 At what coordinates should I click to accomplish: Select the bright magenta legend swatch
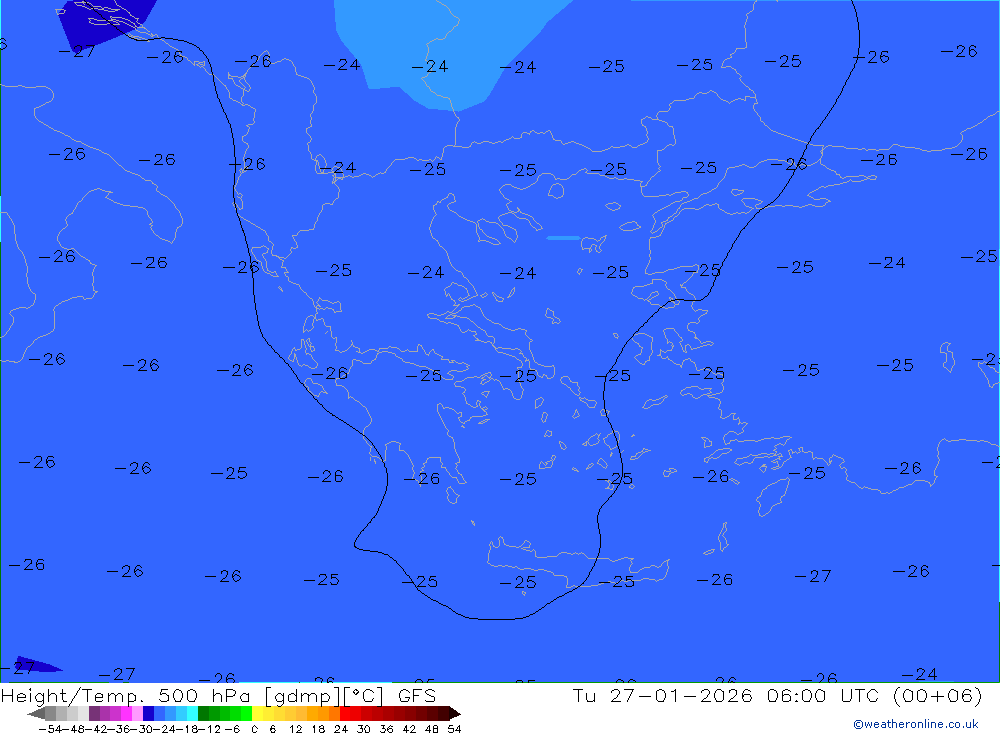tap(126, 713)
